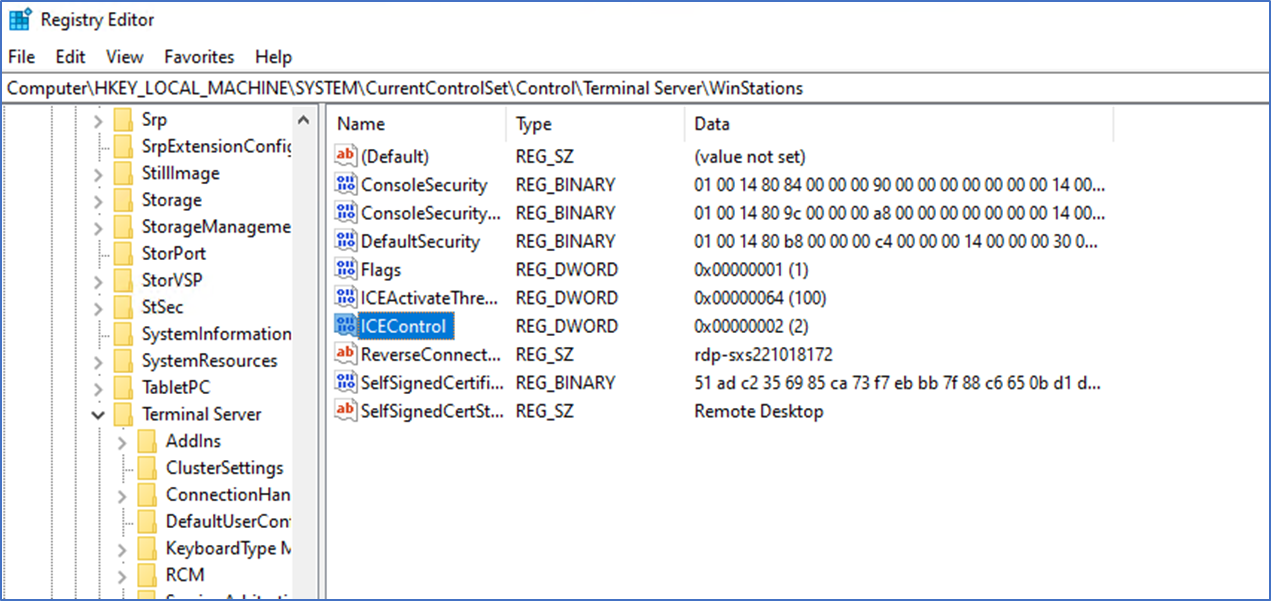1271x601 pixels.
Task: Expand the Srp key
Action: 98,120
